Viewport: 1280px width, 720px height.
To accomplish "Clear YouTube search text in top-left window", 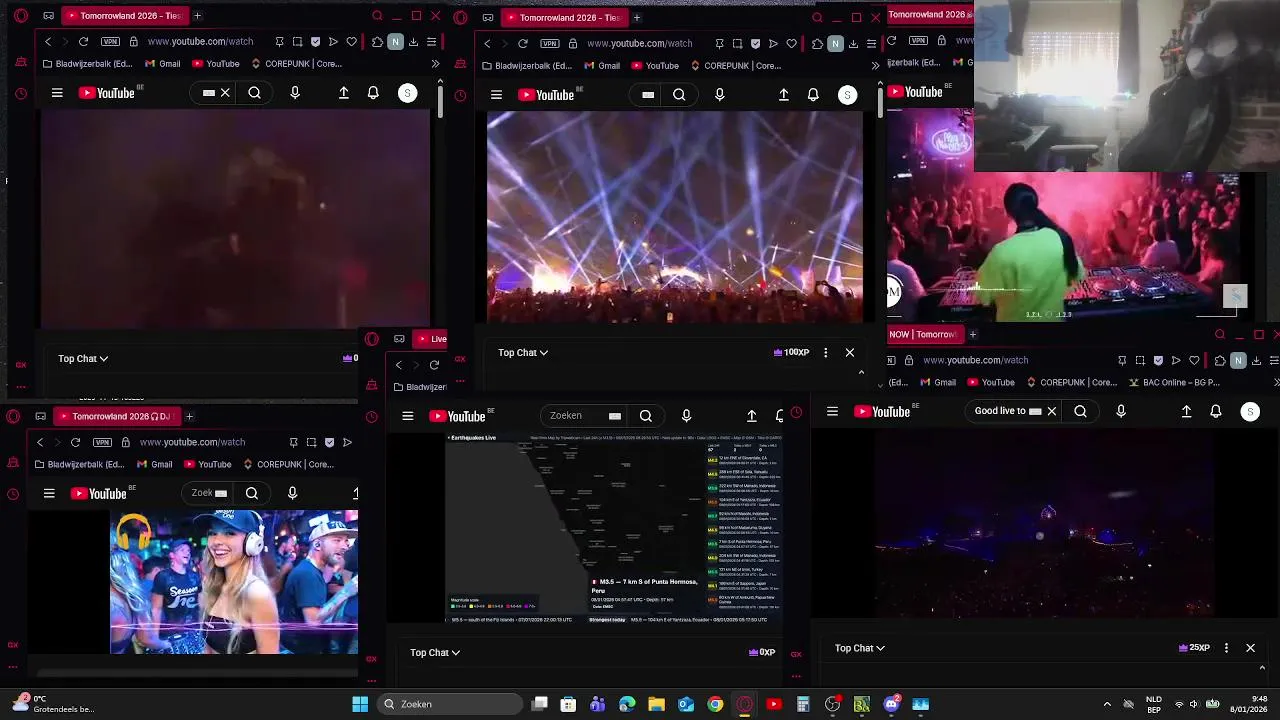I will (225, 93).
